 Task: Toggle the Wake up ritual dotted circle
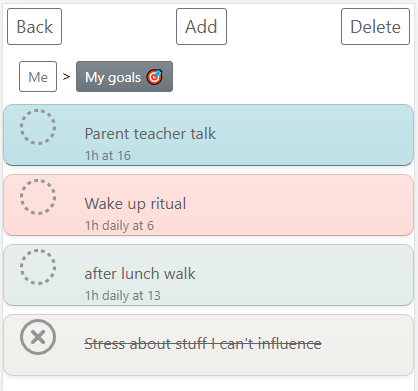pos(38,197)
